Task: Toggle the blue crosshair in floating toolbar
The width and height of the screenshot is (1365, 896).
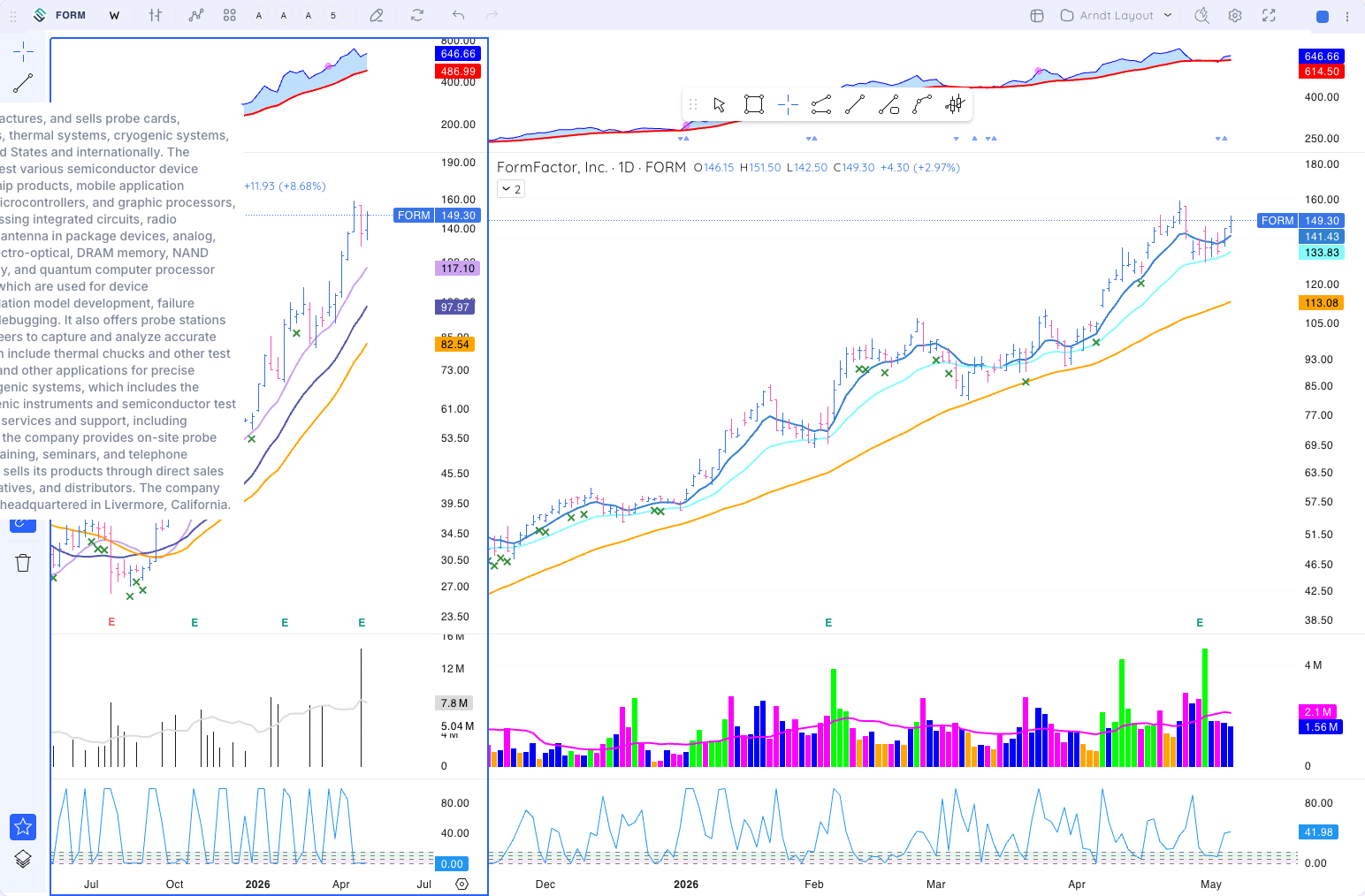Action: pos(788,105)
